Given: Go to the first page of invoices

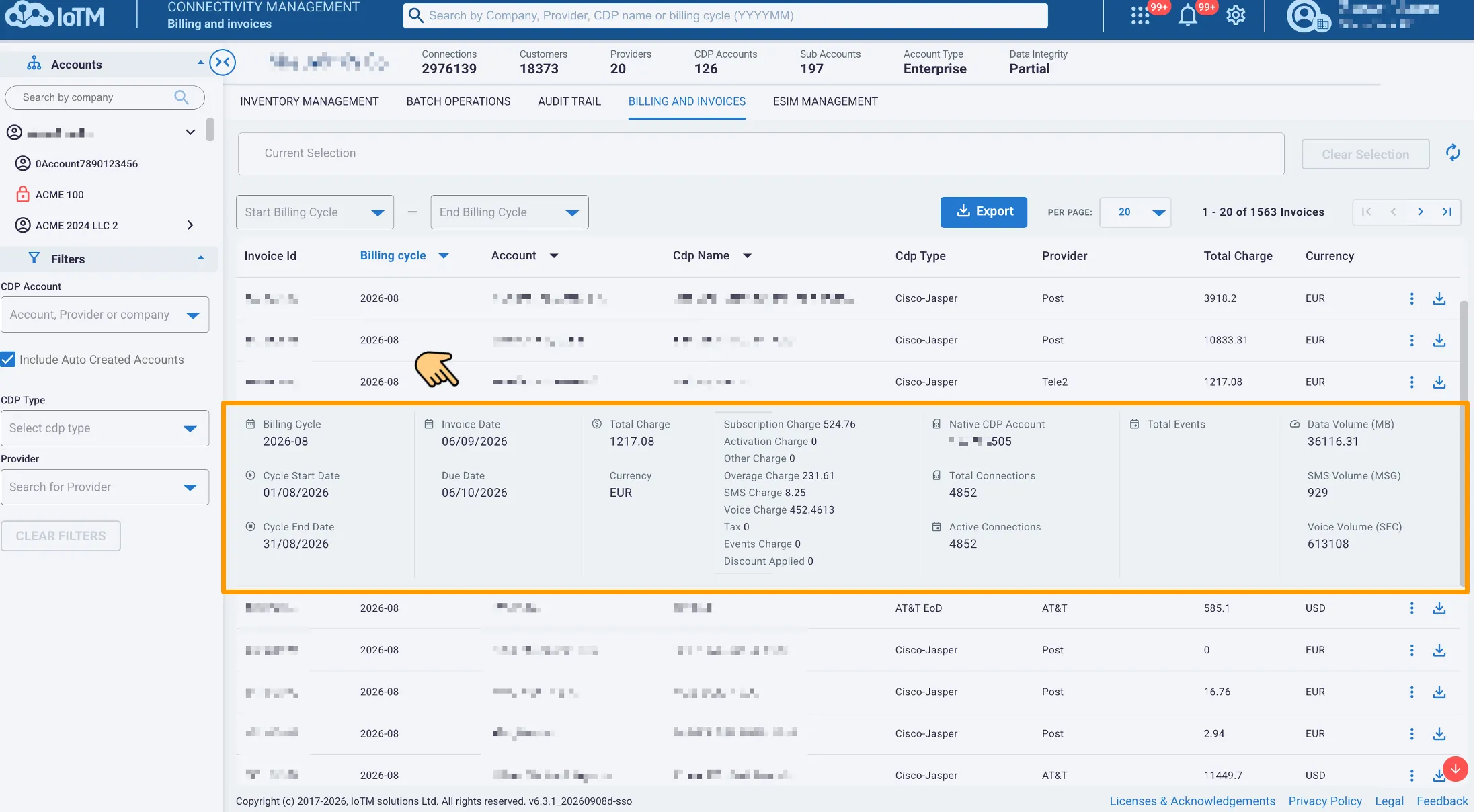Looking at the screenshot, I should tap(1366, 212).
